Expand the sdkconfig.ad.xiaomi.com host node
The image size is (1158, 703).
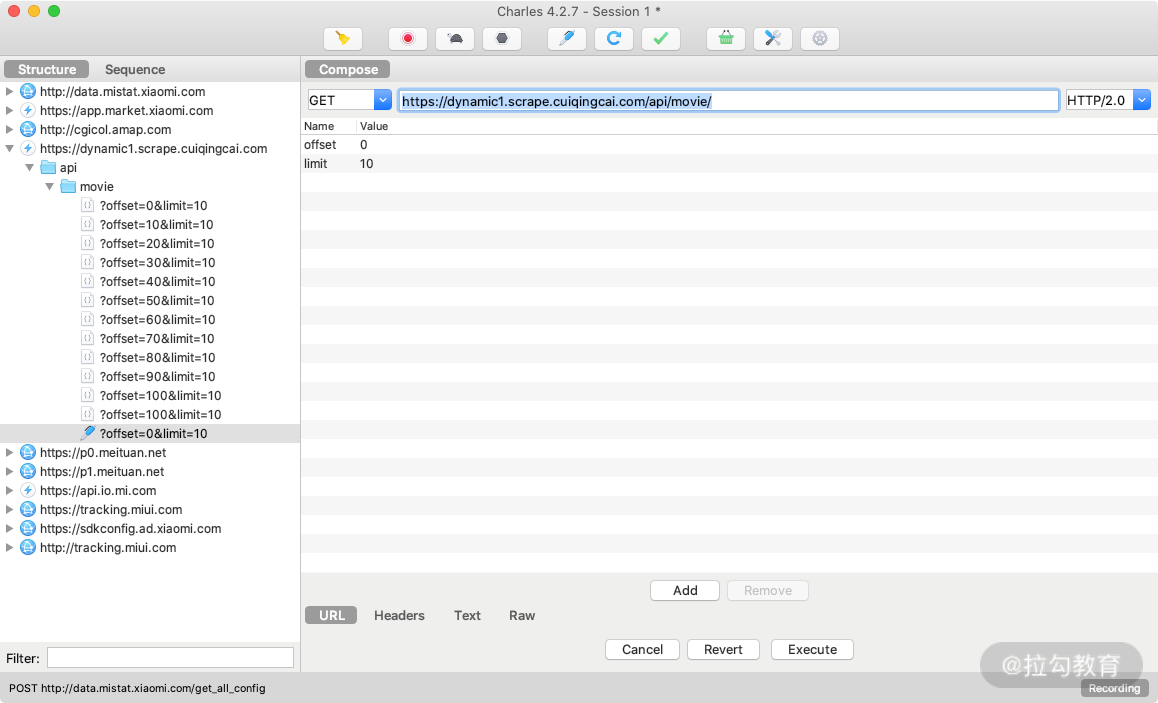tap(10, 529)
